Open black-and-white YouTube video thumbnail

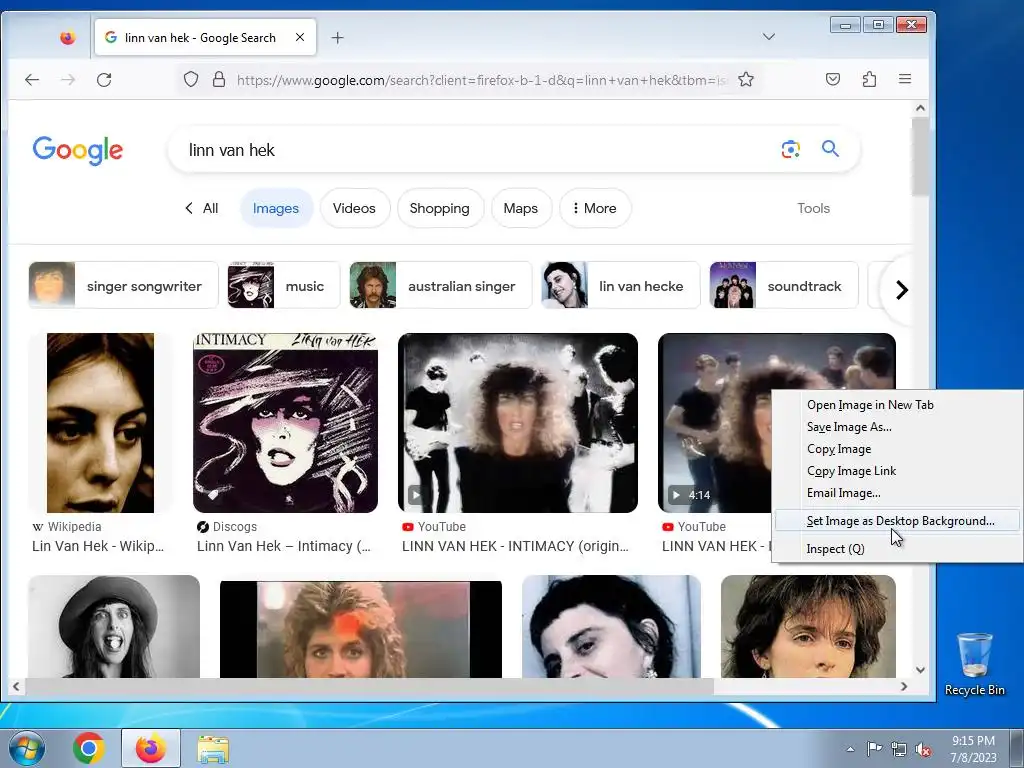pyautogui.click(x=517, y=423)
